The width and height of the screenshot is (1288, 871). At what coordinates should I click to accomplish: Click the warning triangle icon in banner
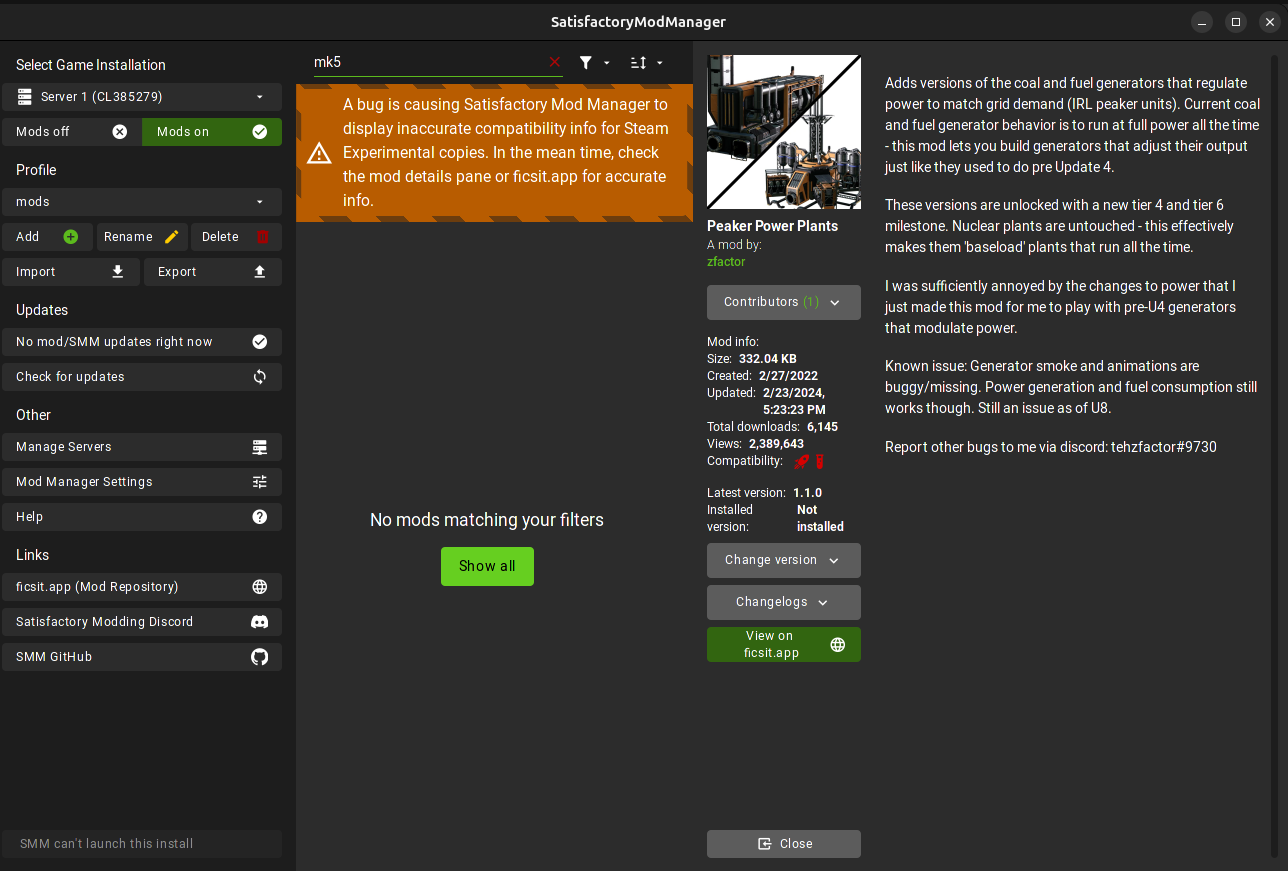(319, 153)
